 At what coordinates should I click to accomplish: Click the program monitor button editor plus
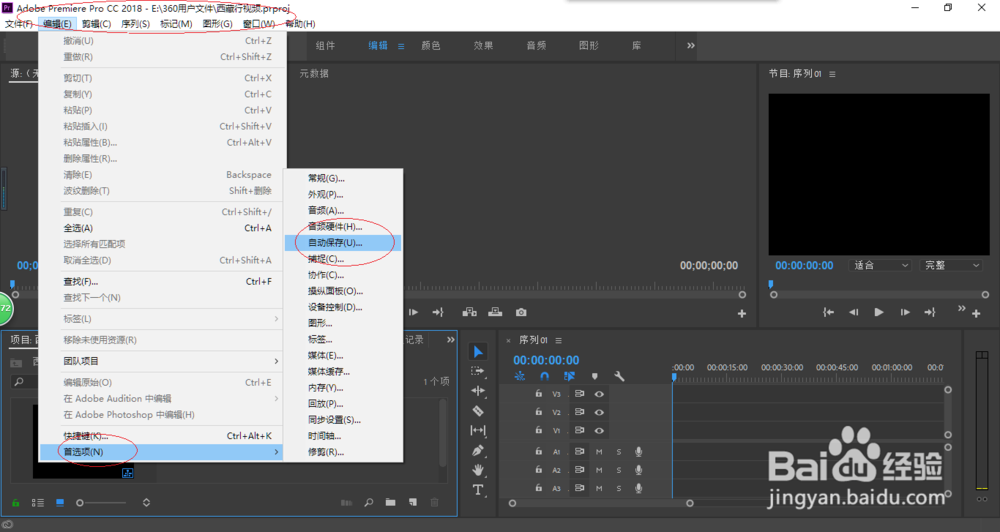pos(976,314)
